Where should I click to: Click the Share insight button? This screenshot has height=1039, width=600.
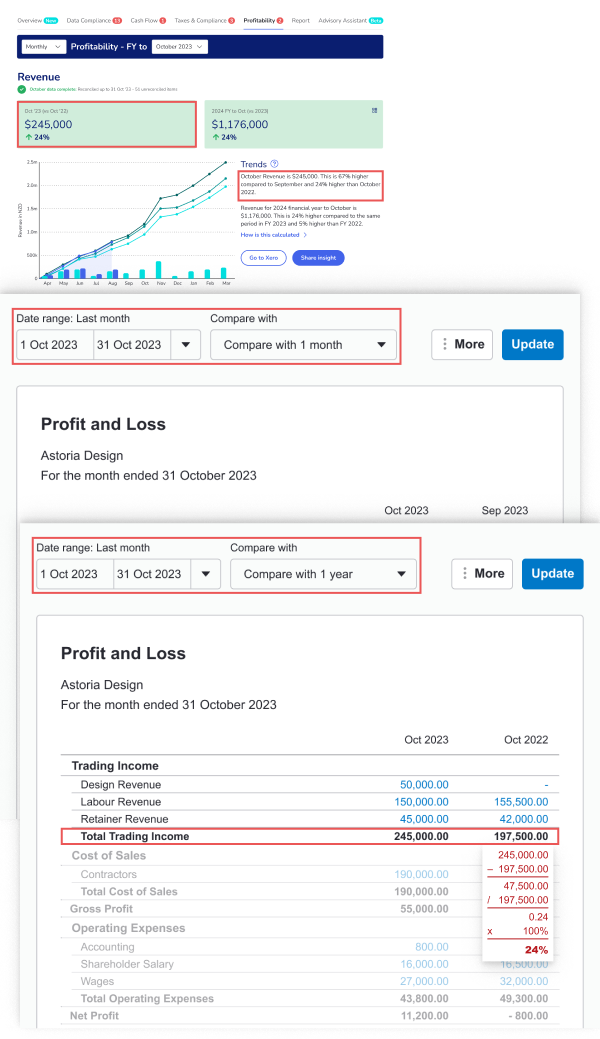(x=318, y=258)
